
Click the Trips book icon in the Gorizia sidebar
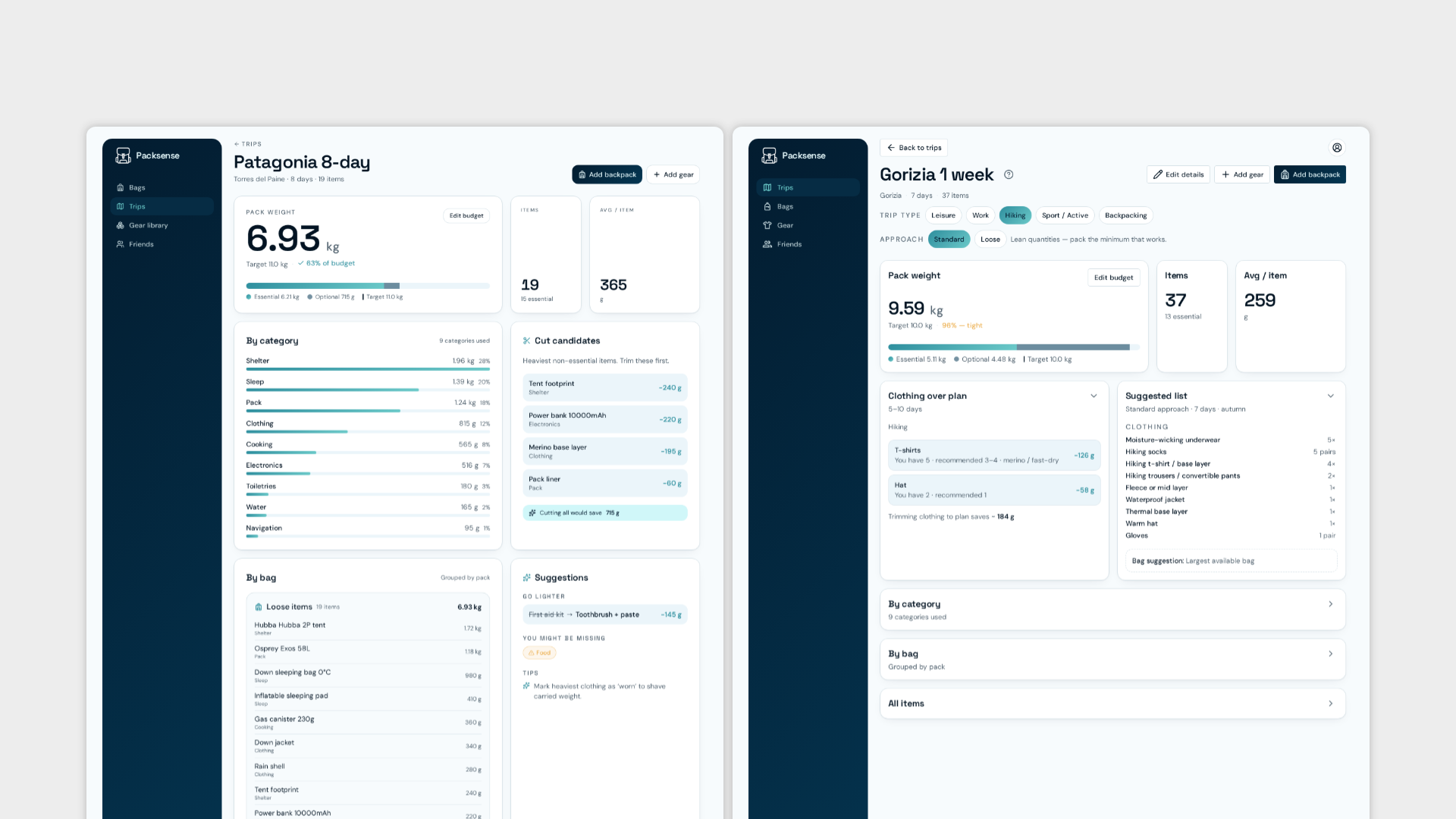[x=767, y=187]
